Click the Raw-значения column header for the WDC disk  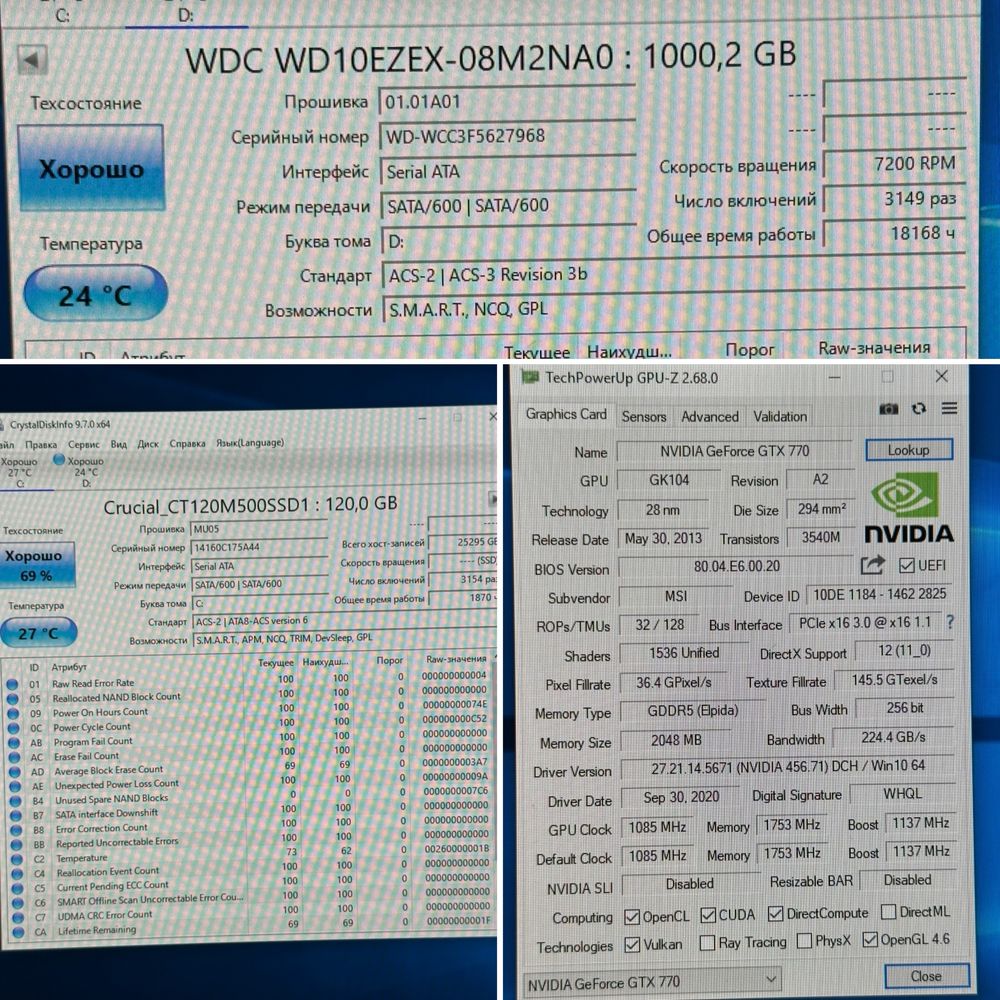tap(874, 348)
